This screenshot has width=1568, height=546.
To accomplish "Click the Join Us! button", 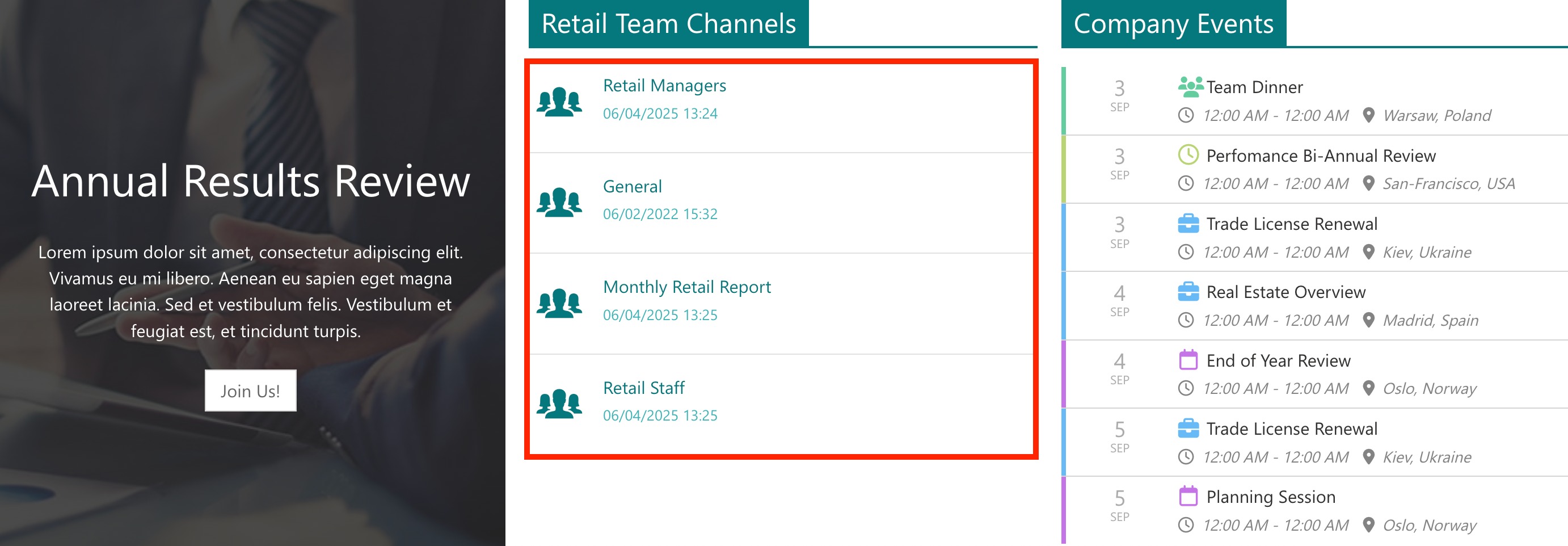I will [x=250, y=390].
